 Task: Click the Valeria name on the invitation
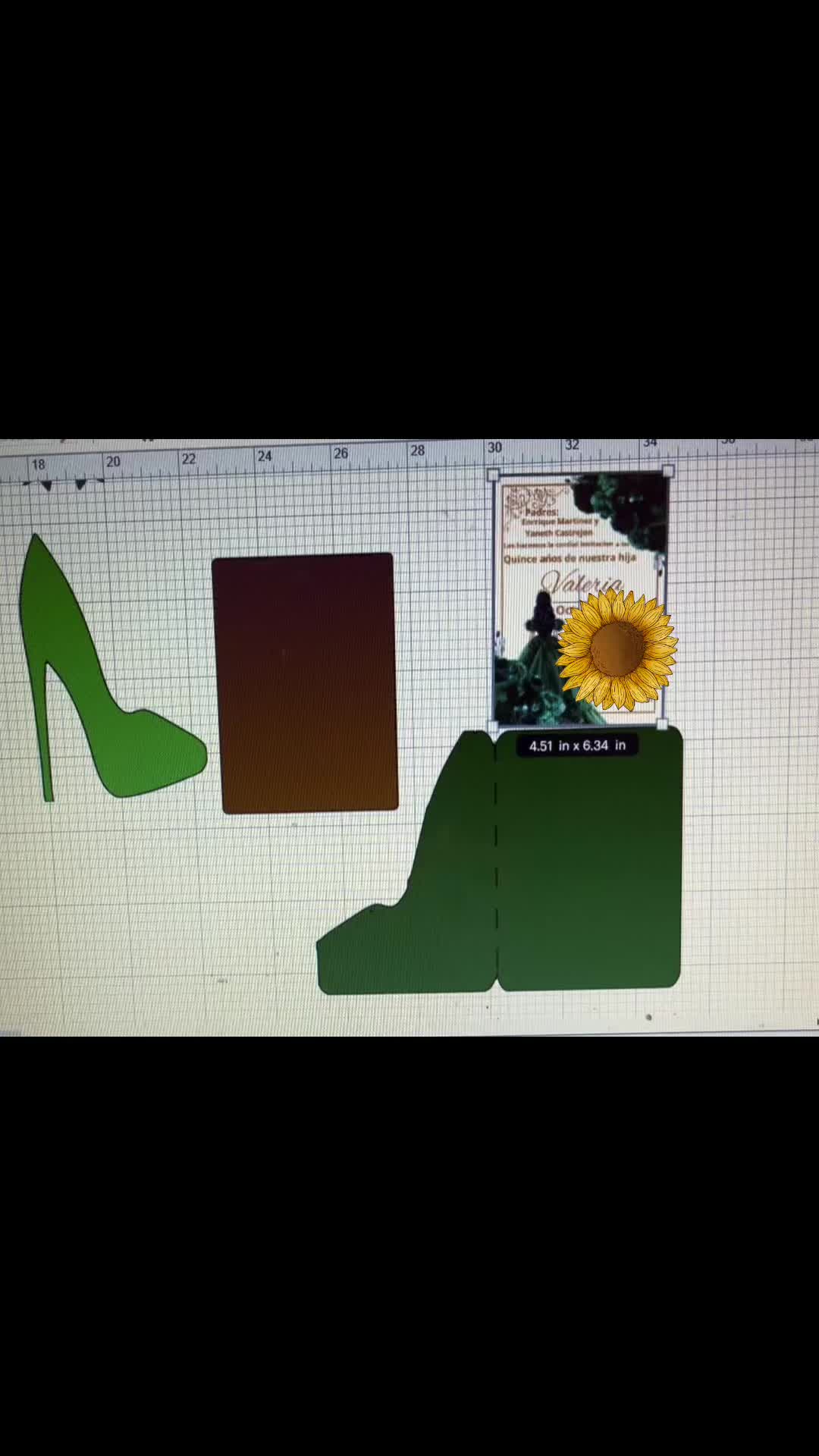pyautogui.click(x=580, y=584)
